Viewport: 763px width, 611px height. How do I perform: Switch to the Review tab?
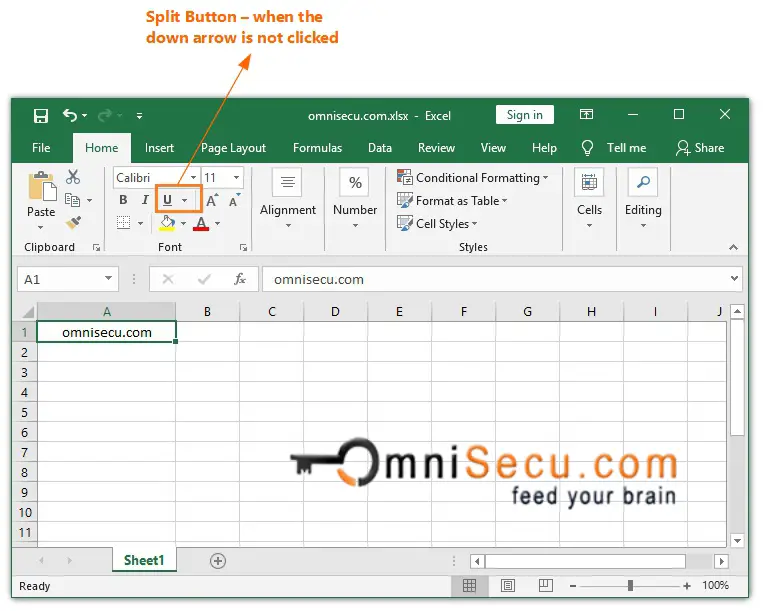pyautogui.click(x=436, y=148)
